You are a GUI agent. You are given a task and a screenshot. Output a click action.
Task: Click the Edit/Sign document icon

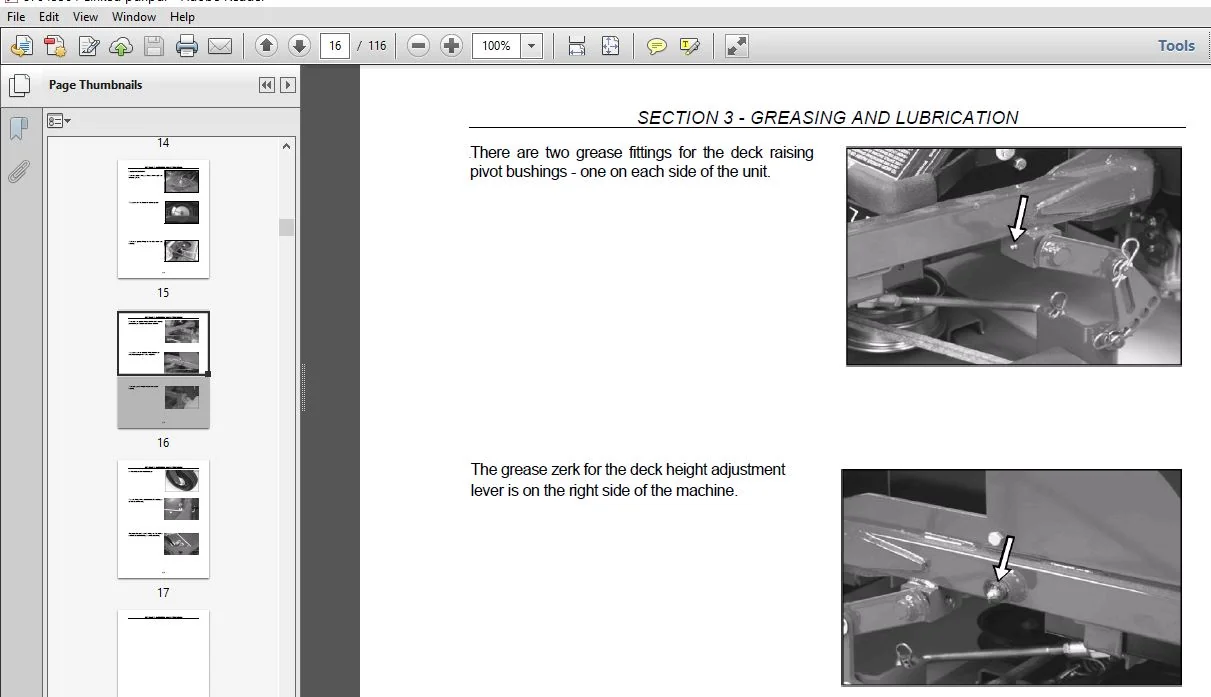point(88,46)
